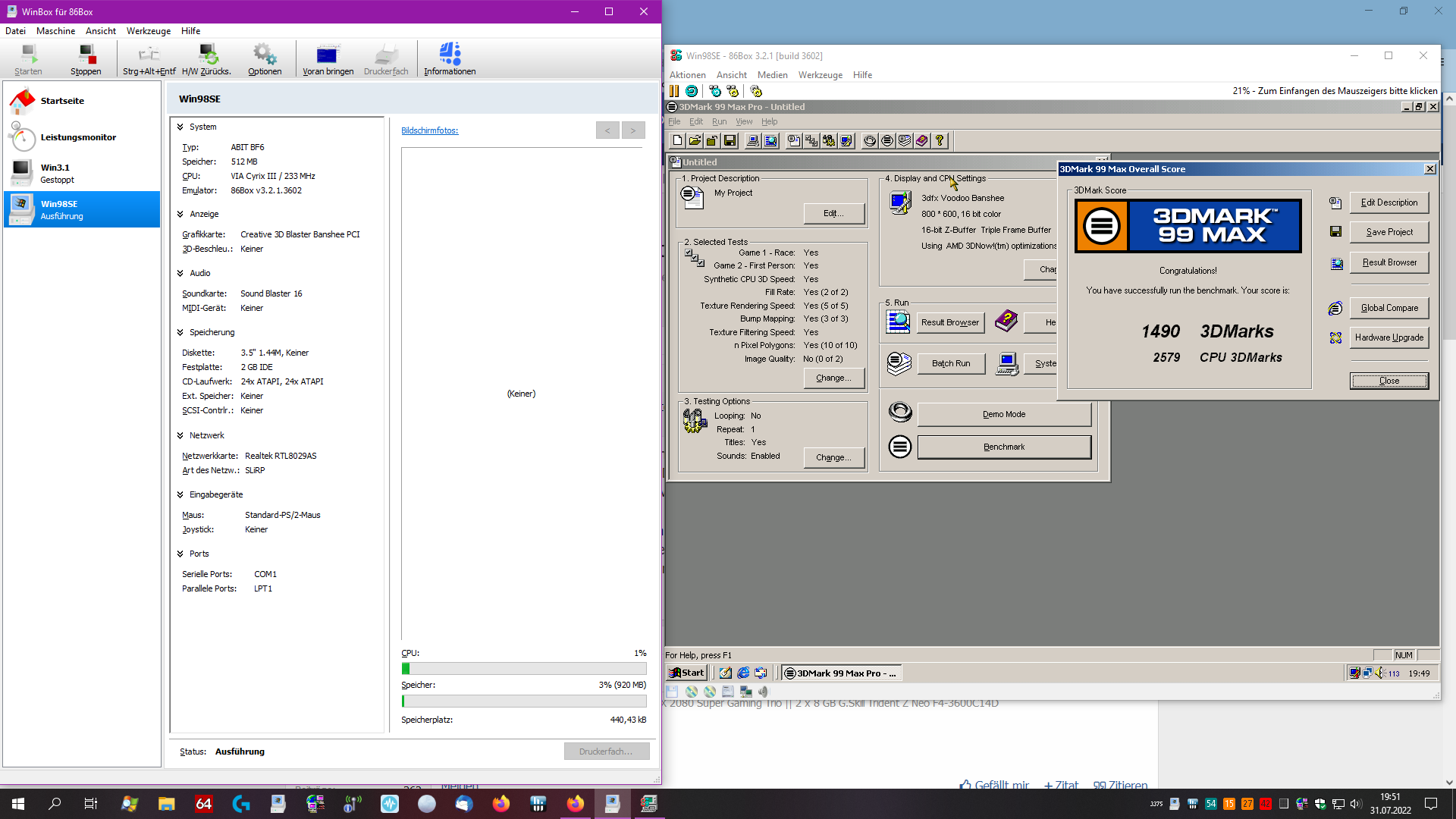Open the Bildschirmfotos link
This screenshot has height=819, width=1456.
tap(429, 130)
